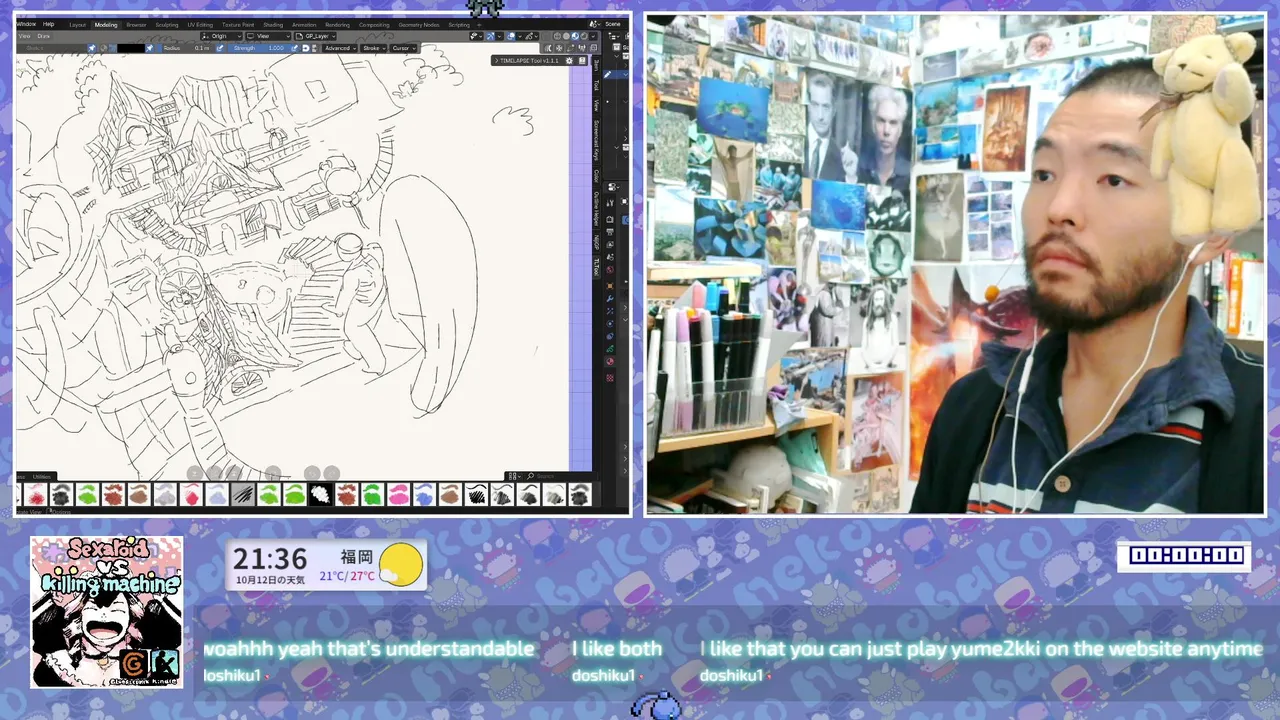Open the Draw menu in viewport header

pos(44,36)
